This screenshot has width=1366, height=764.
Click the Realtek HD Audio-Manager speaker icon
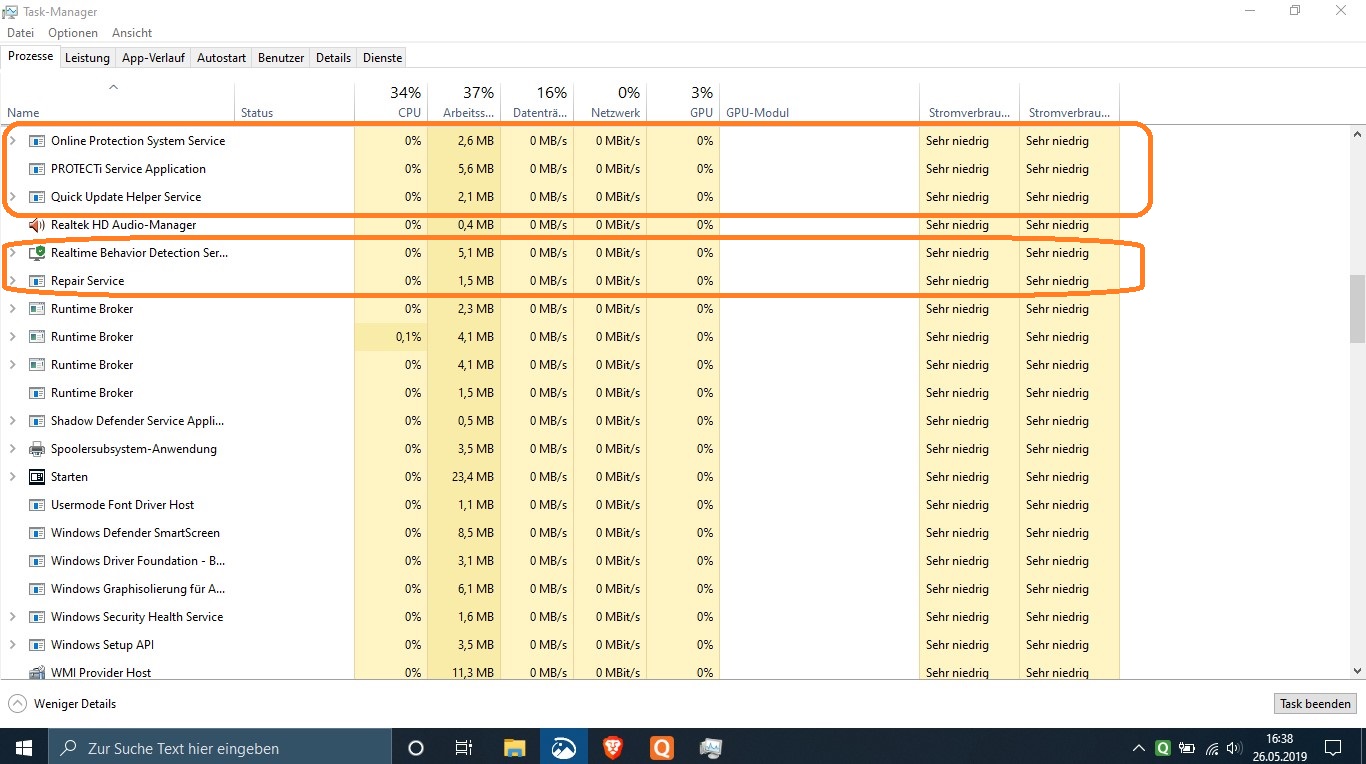37,225
